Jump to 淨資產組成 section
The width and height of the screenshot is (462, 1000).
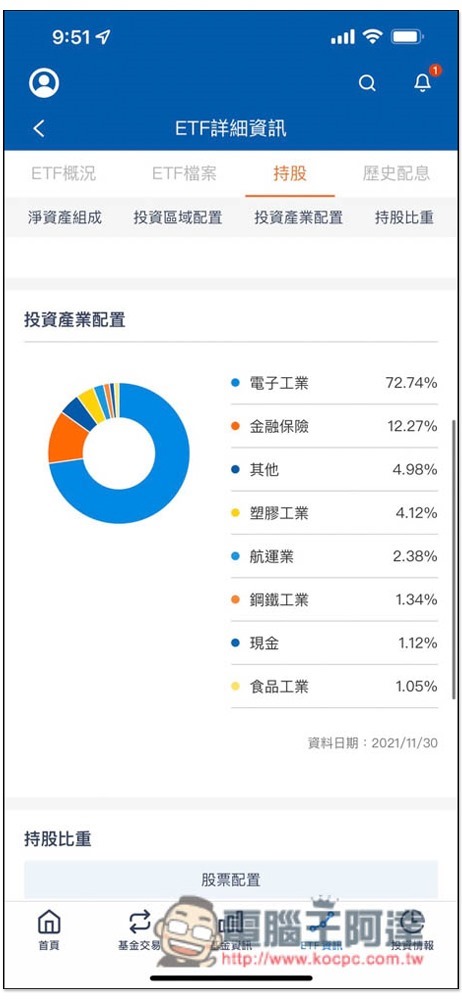tap(64, 217)
